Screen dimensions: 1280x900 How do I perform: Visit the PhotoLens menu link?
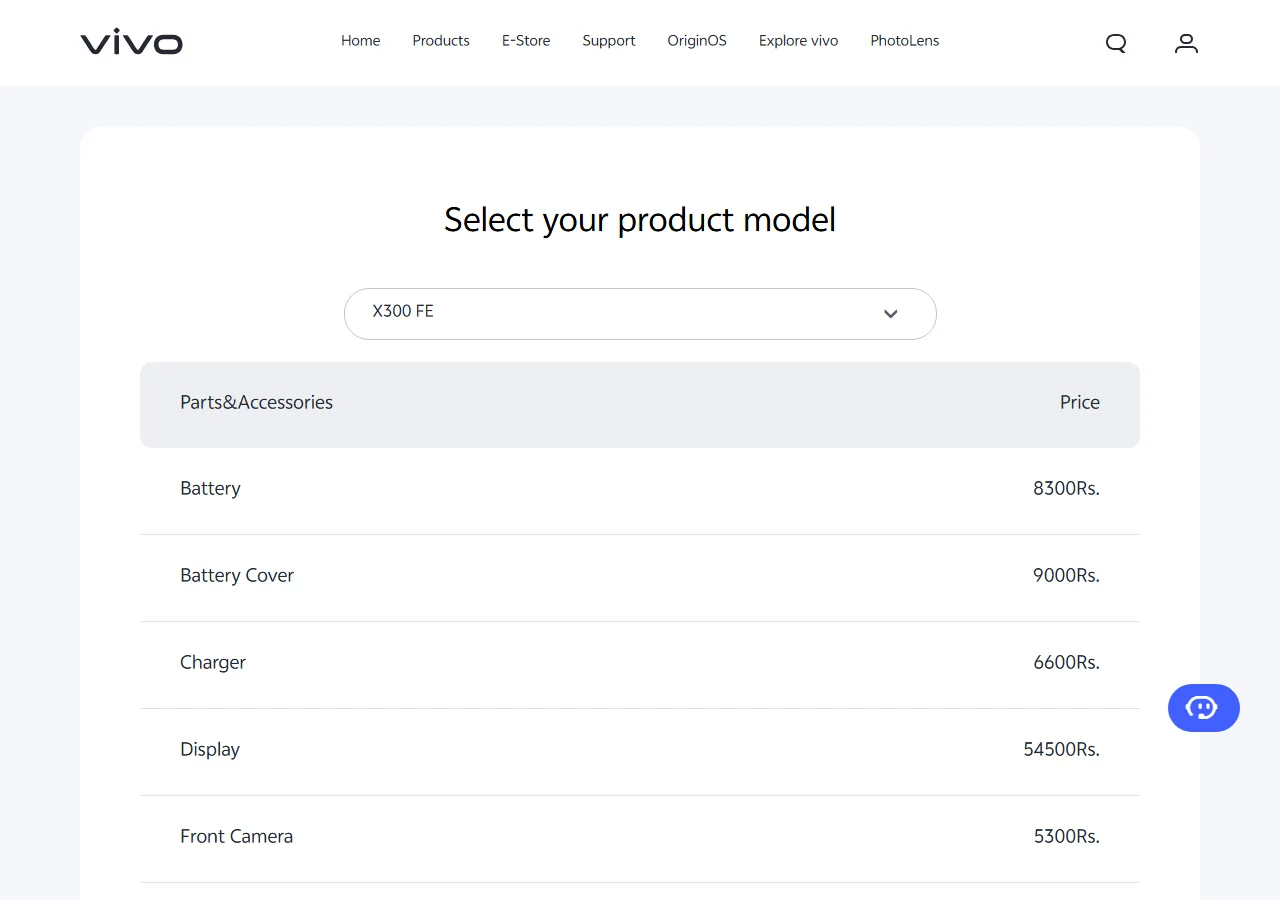click(x=905, y=41)
